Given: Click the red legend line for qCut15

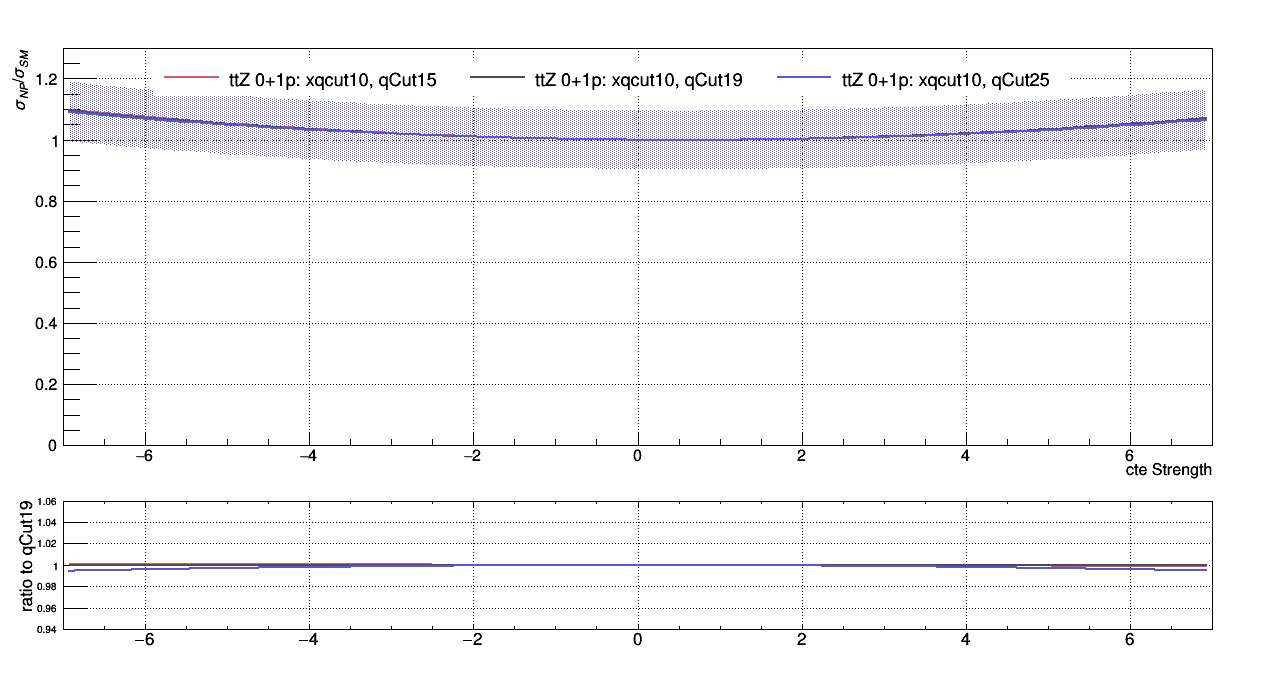Looking at the screenshot, I should click(x=190, y=76).
